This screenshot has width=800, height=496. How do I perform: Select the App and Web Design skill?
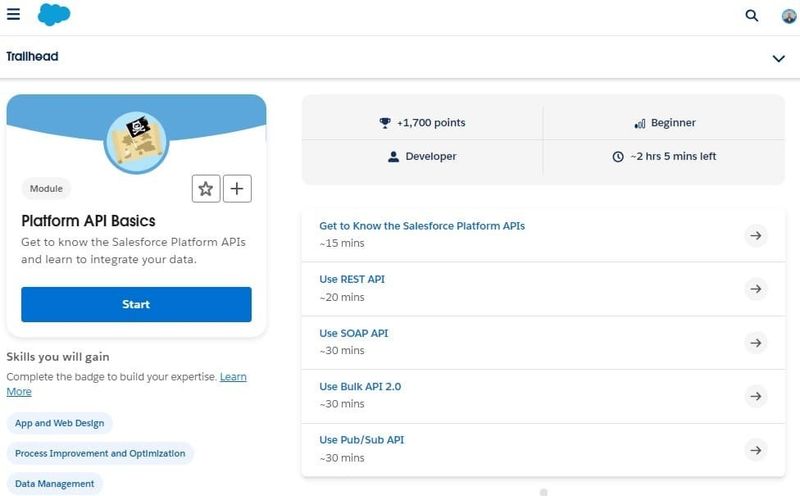59,423
